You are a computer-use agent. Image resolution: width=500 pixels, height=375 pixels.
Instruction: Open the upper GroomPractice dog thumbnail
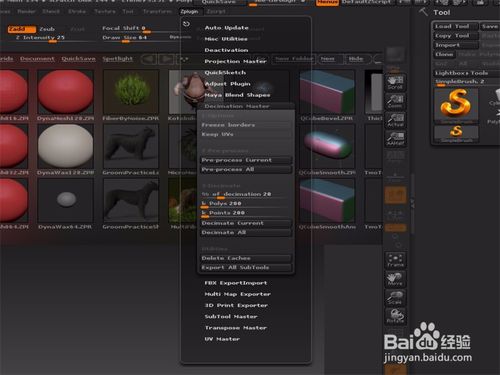[131, 146]
